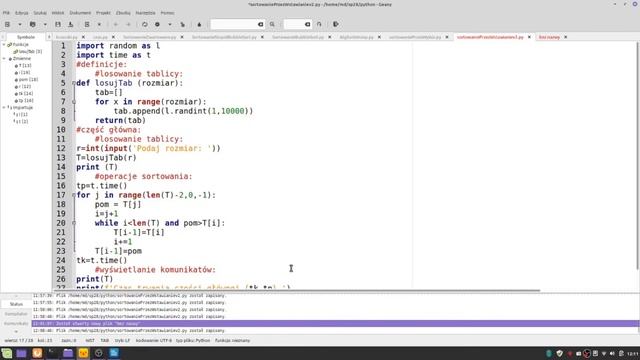Image resolution: width=640 pixels, height=360 pixels.
Task: Open the Narzędzia menu
Action: pos(145,13)
